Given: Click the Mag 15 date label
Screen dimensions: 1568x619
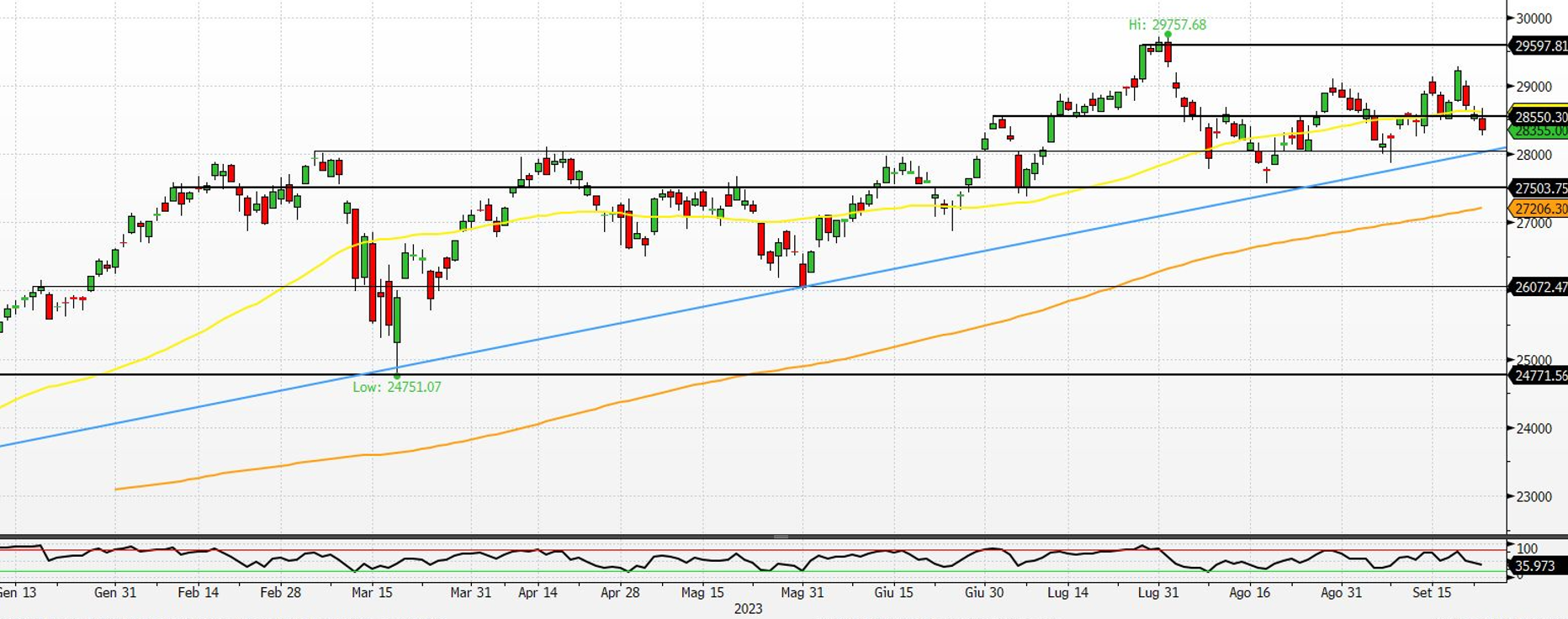Looking at the screenshot, I should click(702, 592).
